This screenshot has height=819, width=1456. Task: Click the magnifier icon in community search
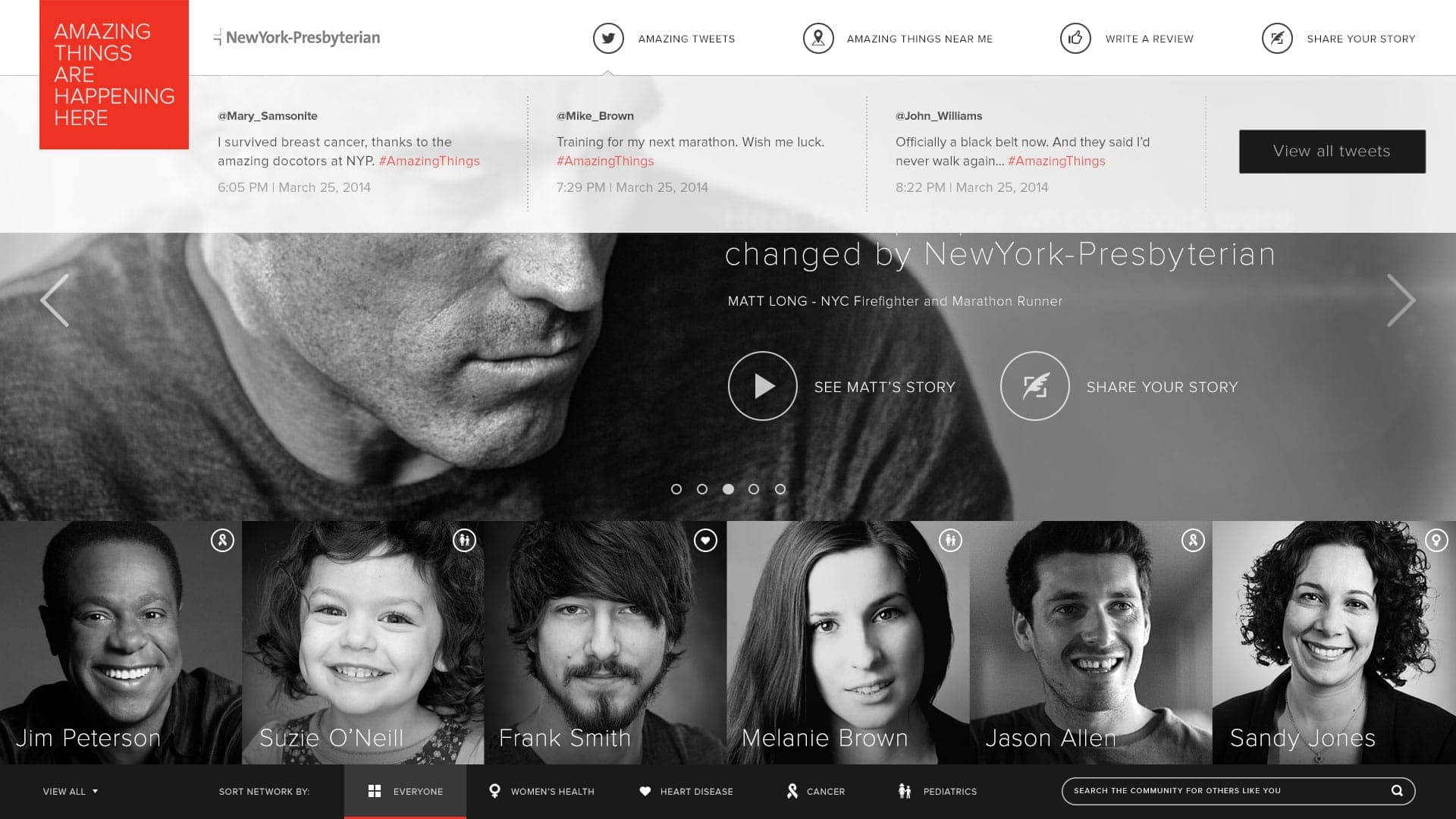(1397, 790)
